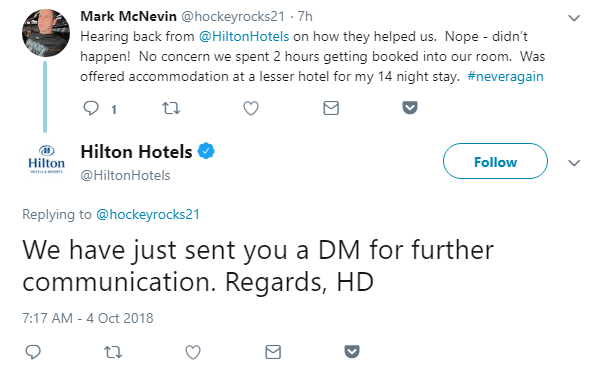This screenshot has width=616, height=378.
Task: View Mark McNevin's profile picture
Action: (46, 33)
